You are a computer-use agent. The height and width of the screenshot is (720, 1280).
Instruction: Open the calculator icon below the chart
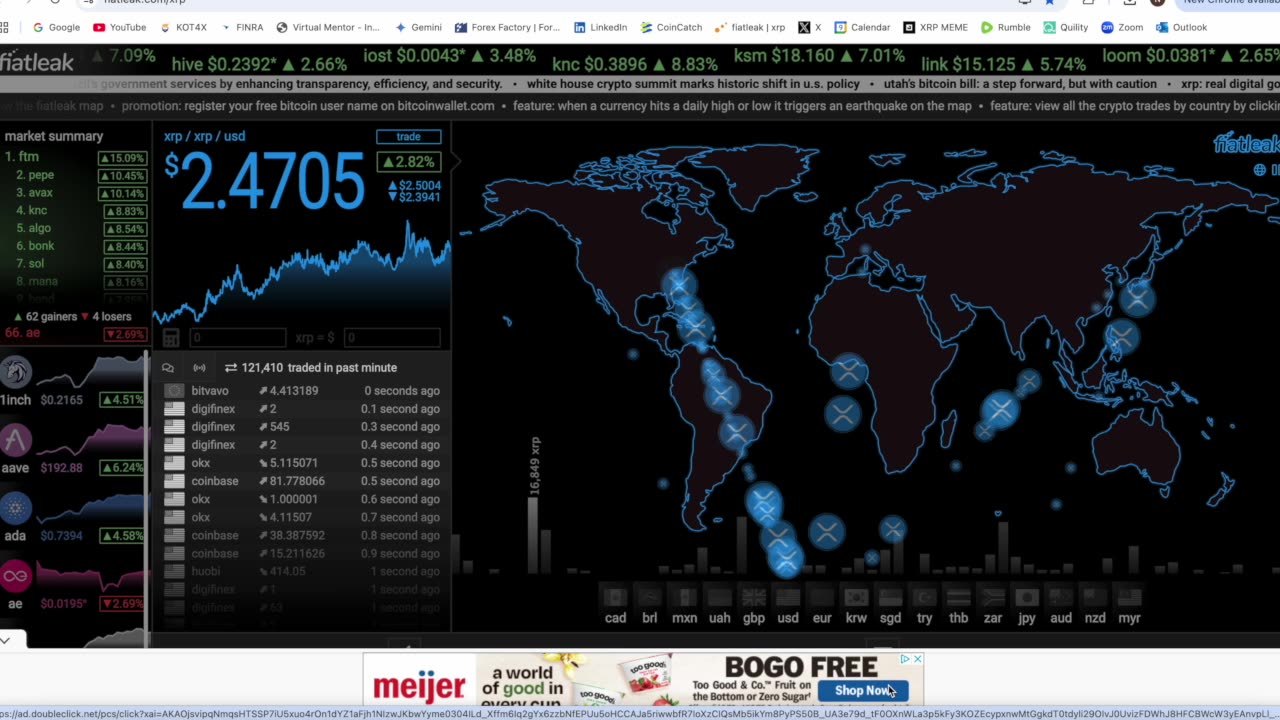pyautogui.click(x=171, y=338)
